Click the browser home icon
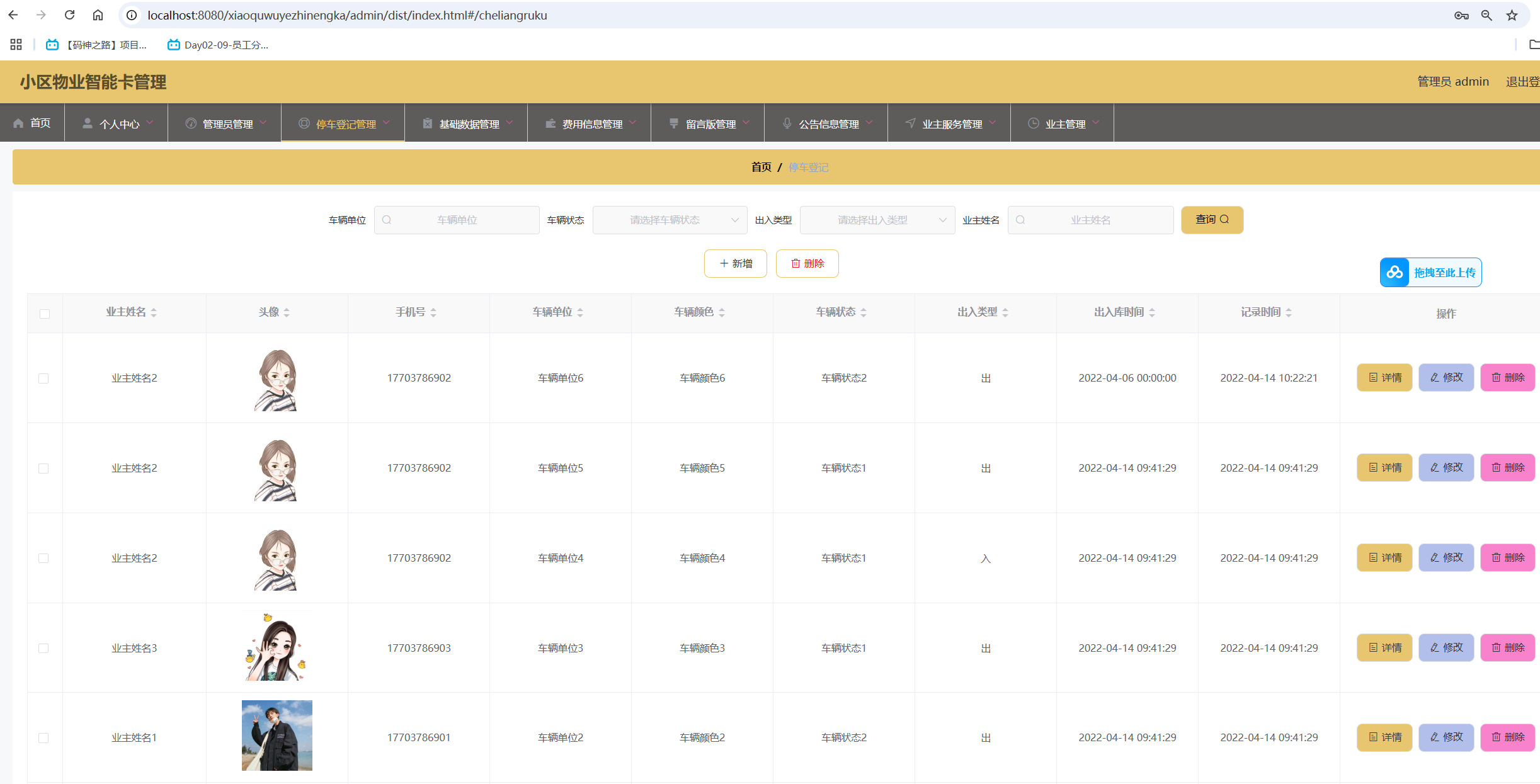 98,15
